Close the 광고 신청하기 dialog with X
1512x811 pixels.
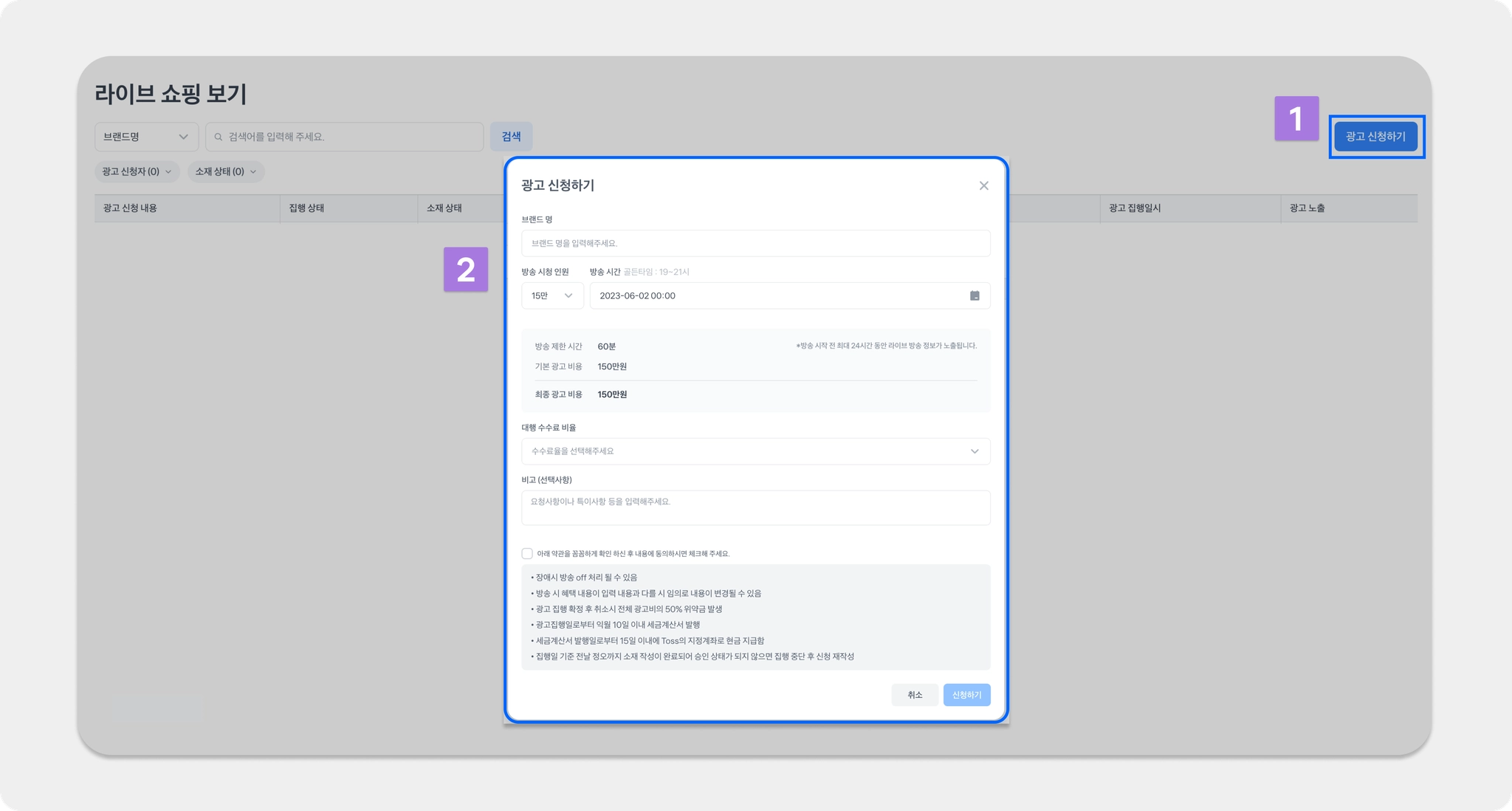point(983,185)
